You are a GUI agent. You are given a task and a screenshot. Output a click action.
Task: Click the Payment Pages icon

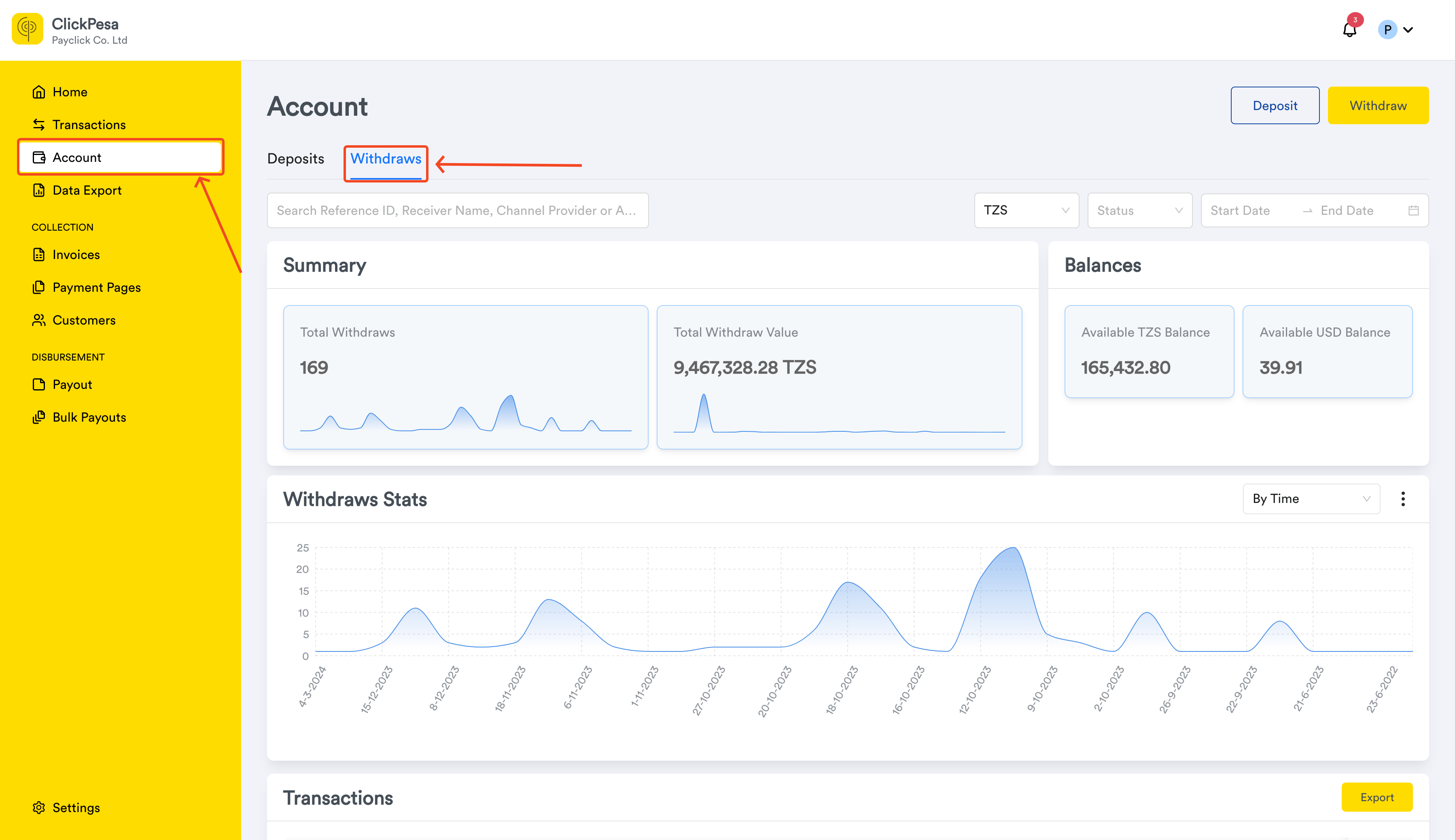pyautogui.click(x=39, y=287)
